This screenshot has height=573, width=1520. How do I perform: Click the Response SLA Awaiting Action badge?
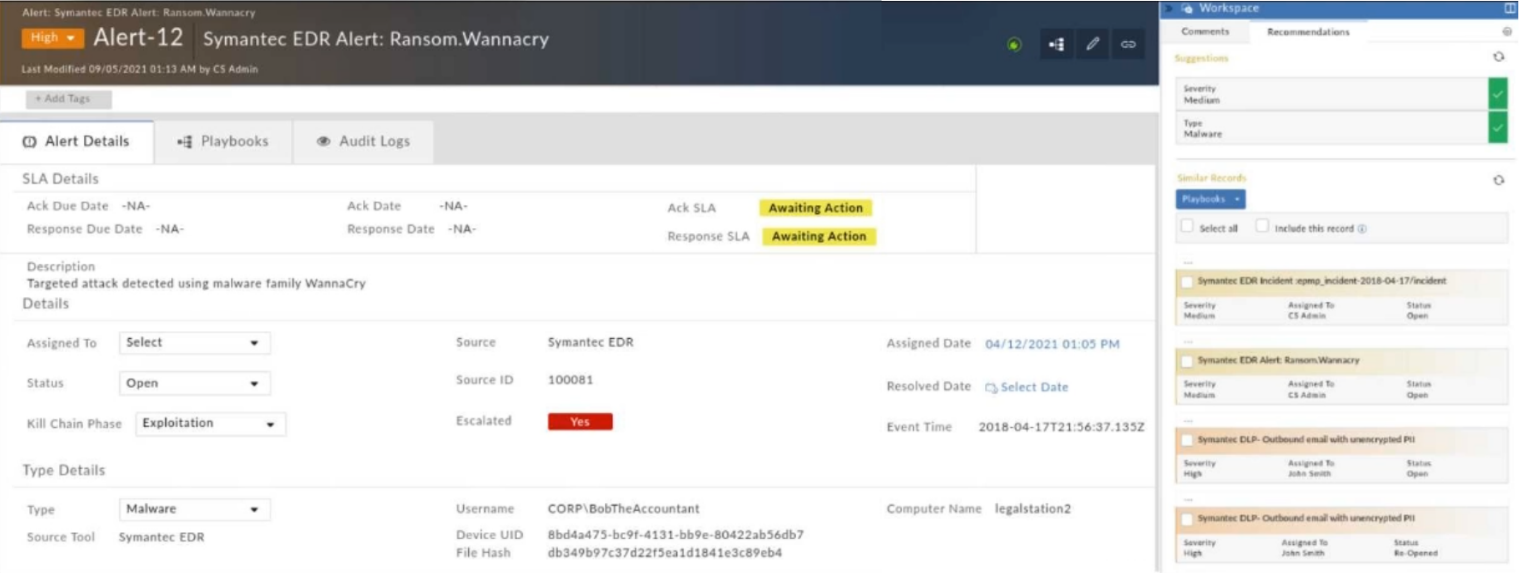point(819,237)
